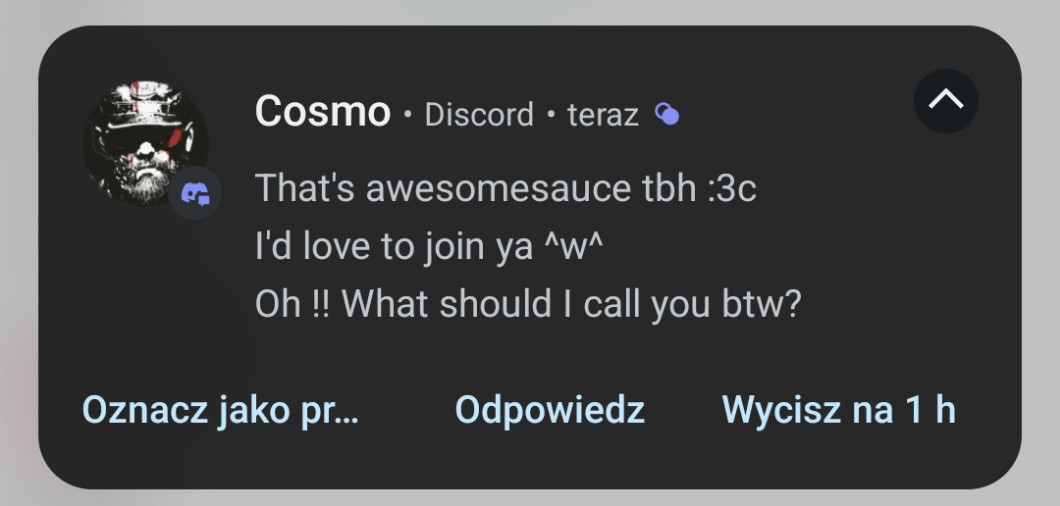Tap the Oznacz jako pr... action
1060x506 pixels.
220,410
